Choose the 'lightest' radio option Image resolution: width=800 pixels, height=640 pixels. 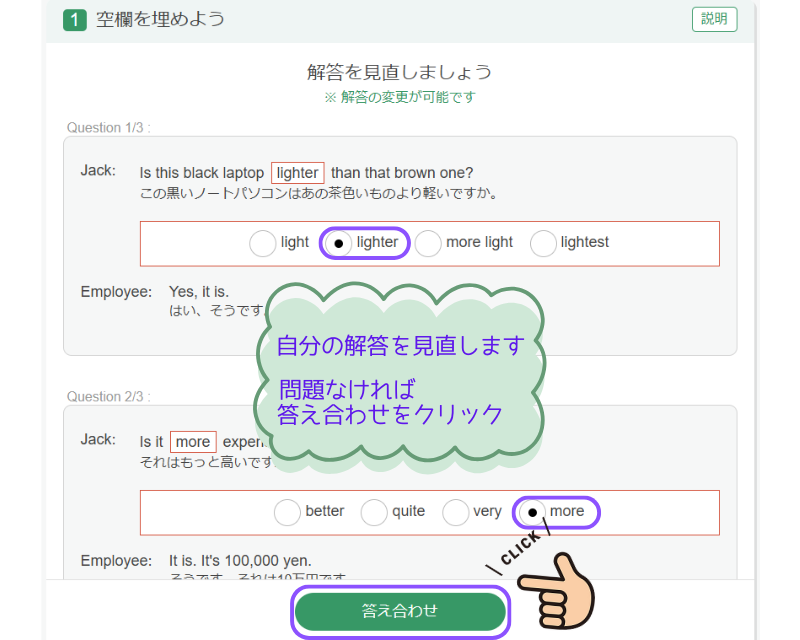543,243
